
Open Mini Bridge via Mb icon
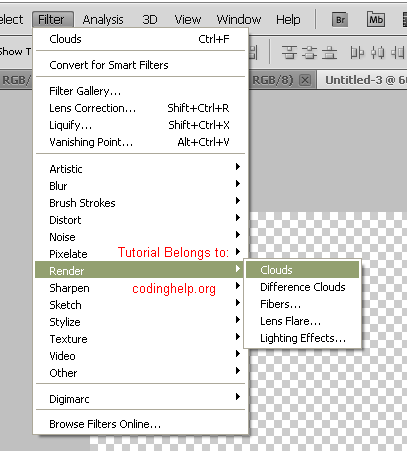pyautogui.click(x=376, y=20)
